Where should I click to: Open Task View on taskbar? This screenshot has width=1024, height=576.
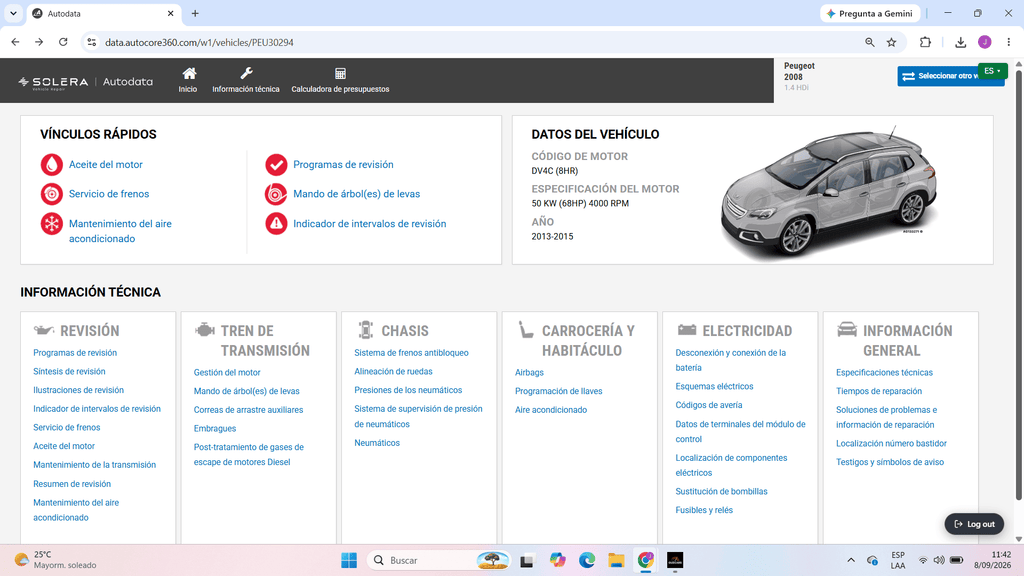click(x=526, y=560)
